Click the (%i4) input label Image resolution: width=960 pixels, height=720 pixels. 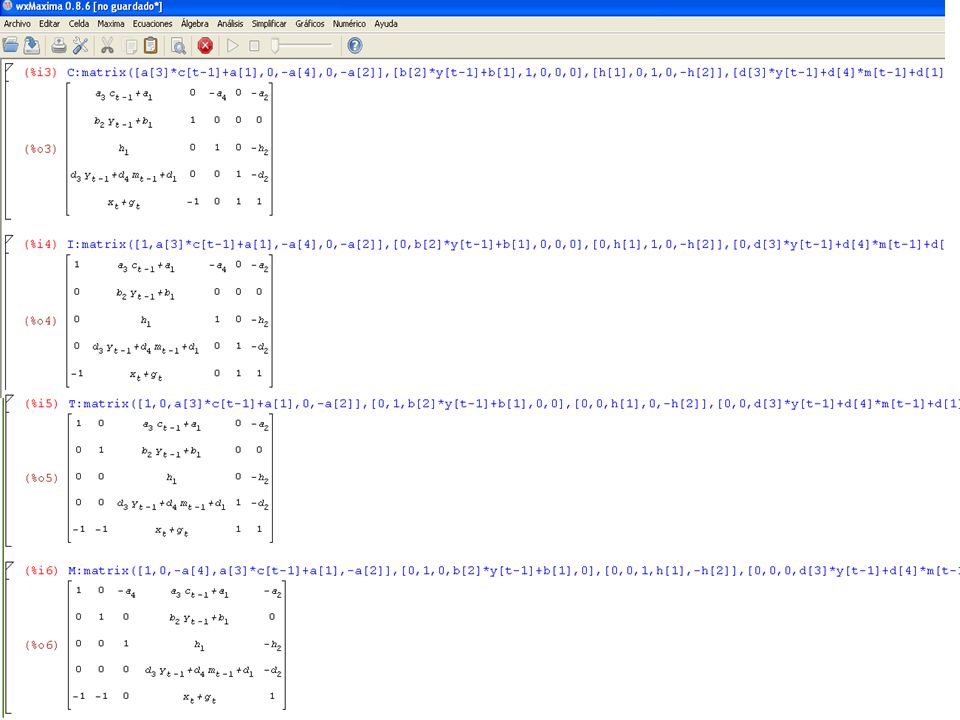40,244
